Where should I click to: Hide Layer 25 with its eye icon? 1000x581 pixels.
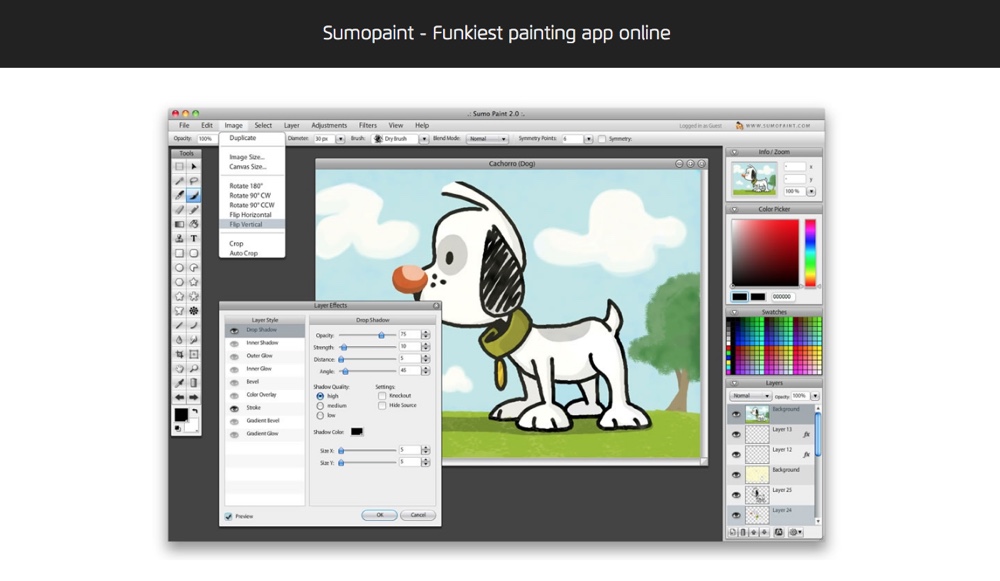coord(736,495)
